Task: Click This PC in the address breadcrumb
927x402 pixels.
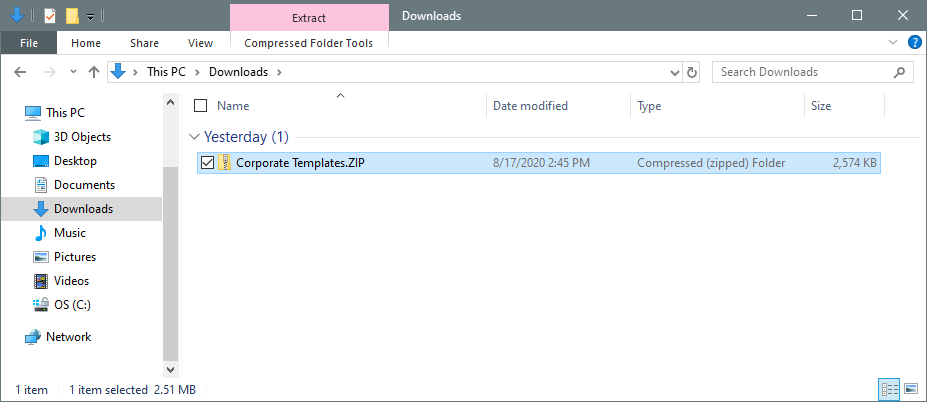Action: pyautogui.click(x=166, y=72)
